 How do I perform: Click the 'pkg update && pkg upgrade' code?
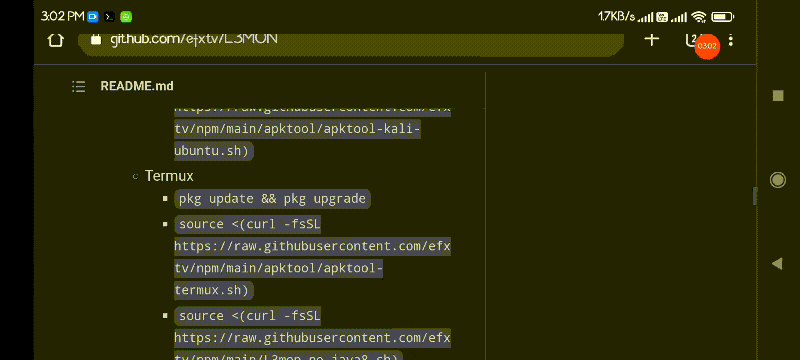click(272, 198)
